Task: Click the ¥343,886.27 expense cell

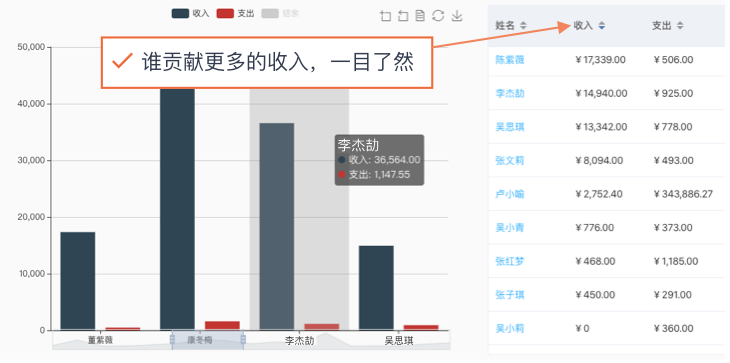Action: 683,194
